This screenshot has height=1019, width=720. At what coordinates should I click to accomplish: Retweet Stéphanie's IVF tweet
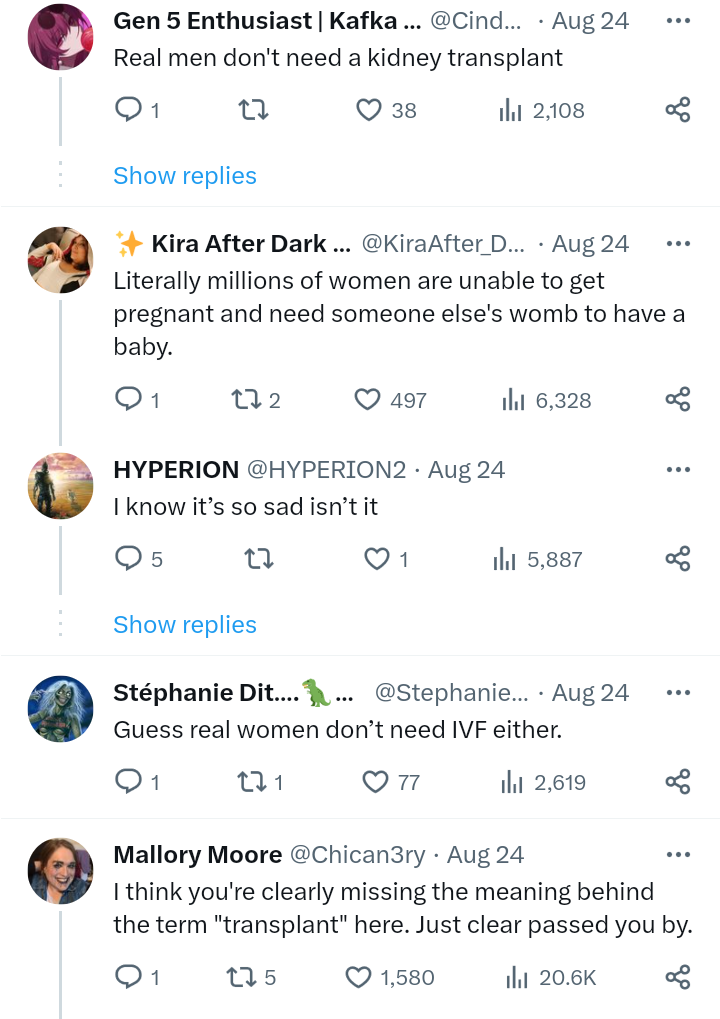pos(246,782)
